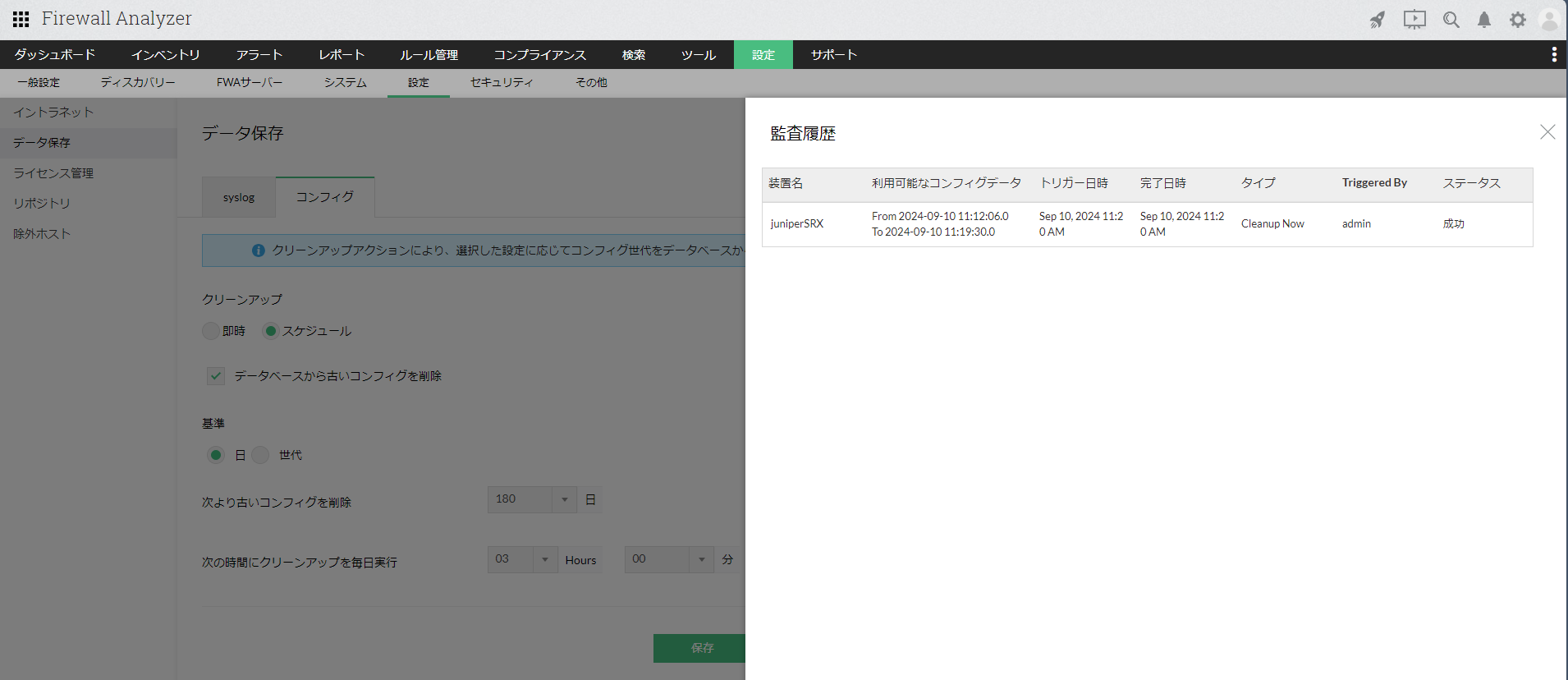
Task: Click the 成功 status cell
Action: point(1454,223)
